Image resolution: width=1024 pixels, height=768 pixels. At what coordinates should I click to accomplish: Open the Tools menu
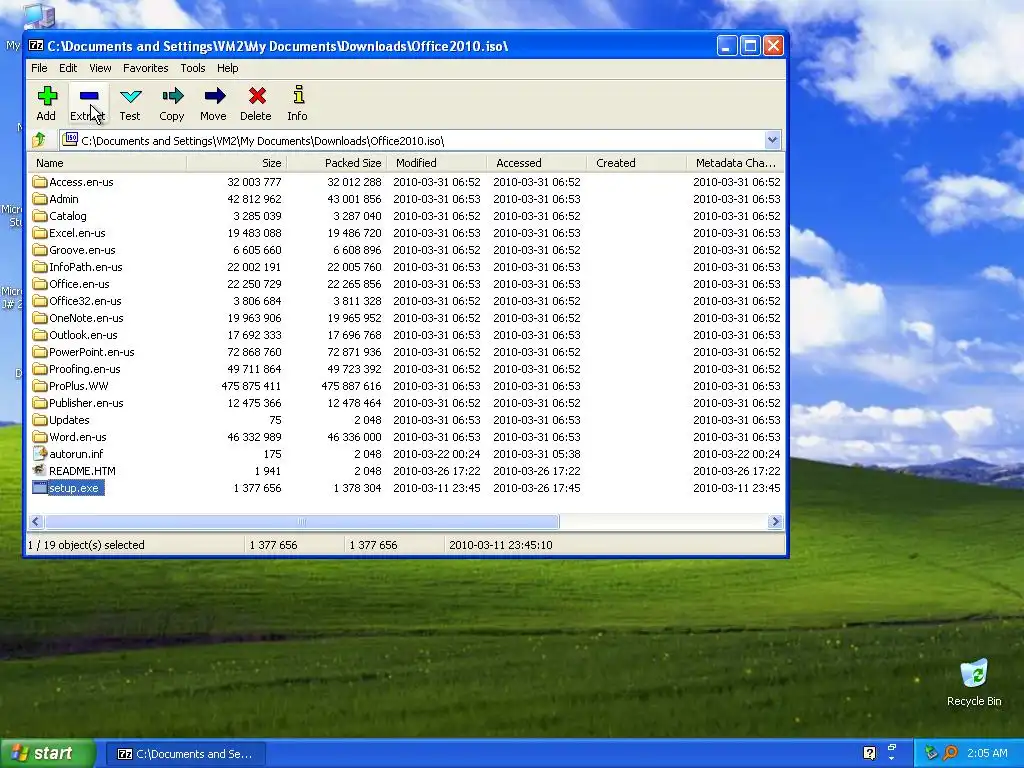pos(193,68)
